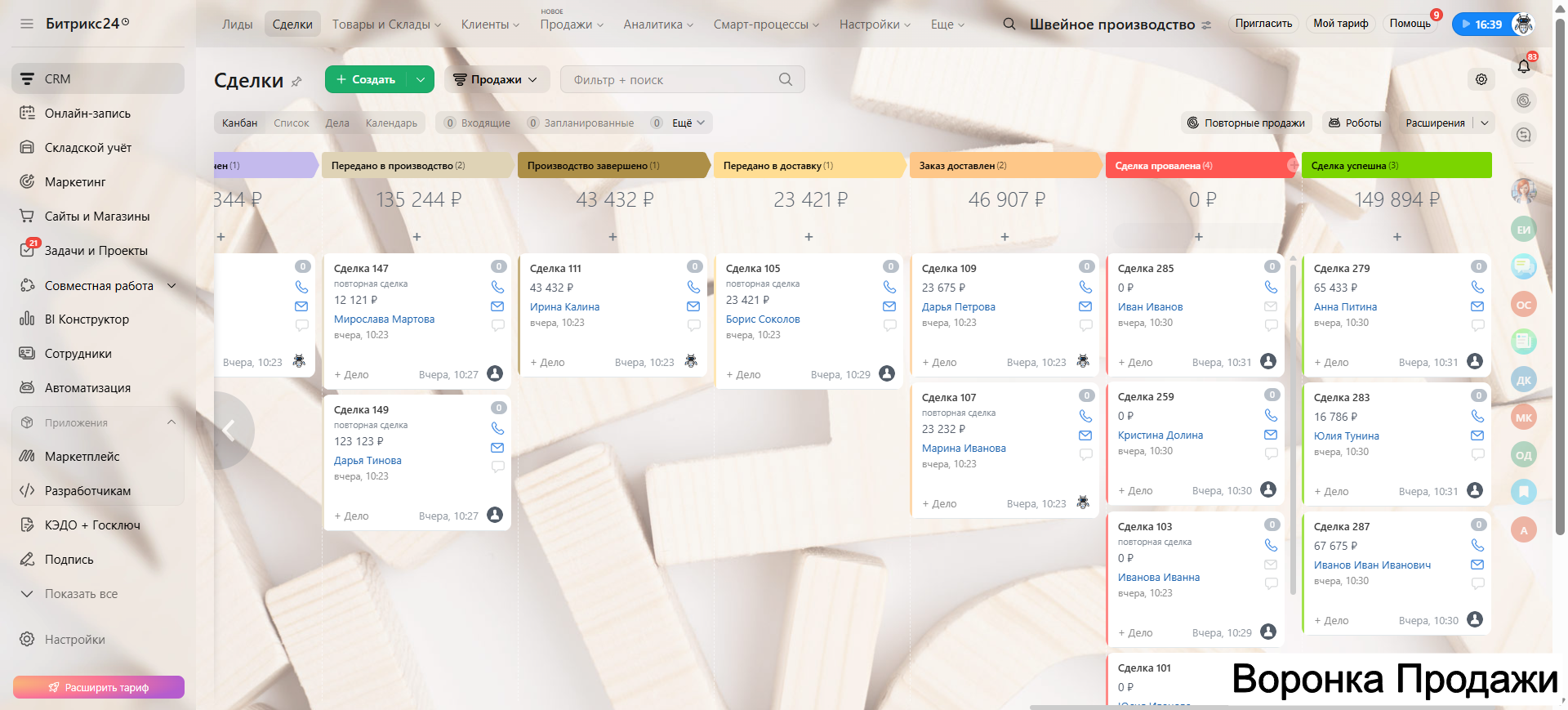The width and height of the screenshot is (1568, 710).
Task: Click Расширить тариф button
Action: (99, 687)
